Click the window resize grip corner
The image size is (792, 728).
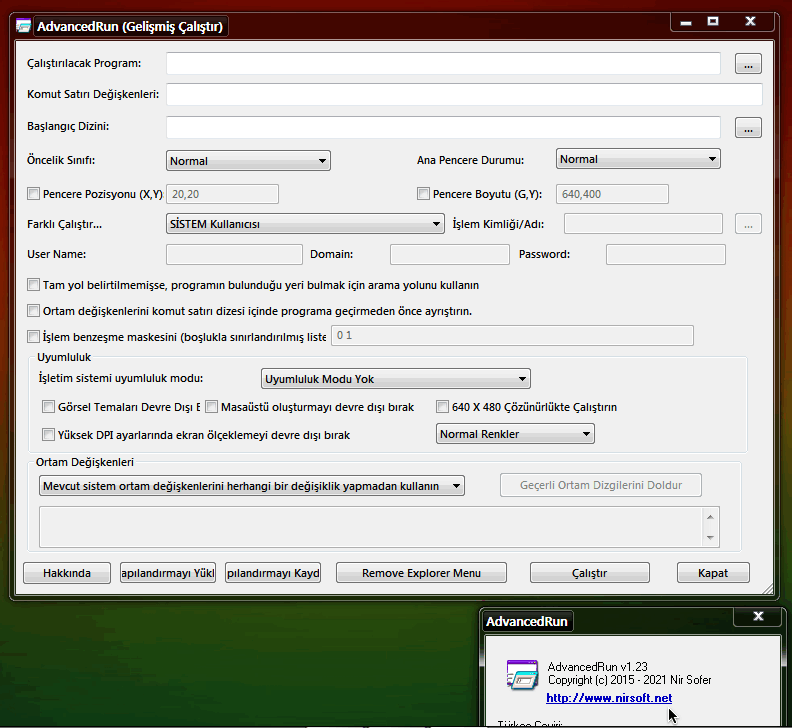coord(767,588)
